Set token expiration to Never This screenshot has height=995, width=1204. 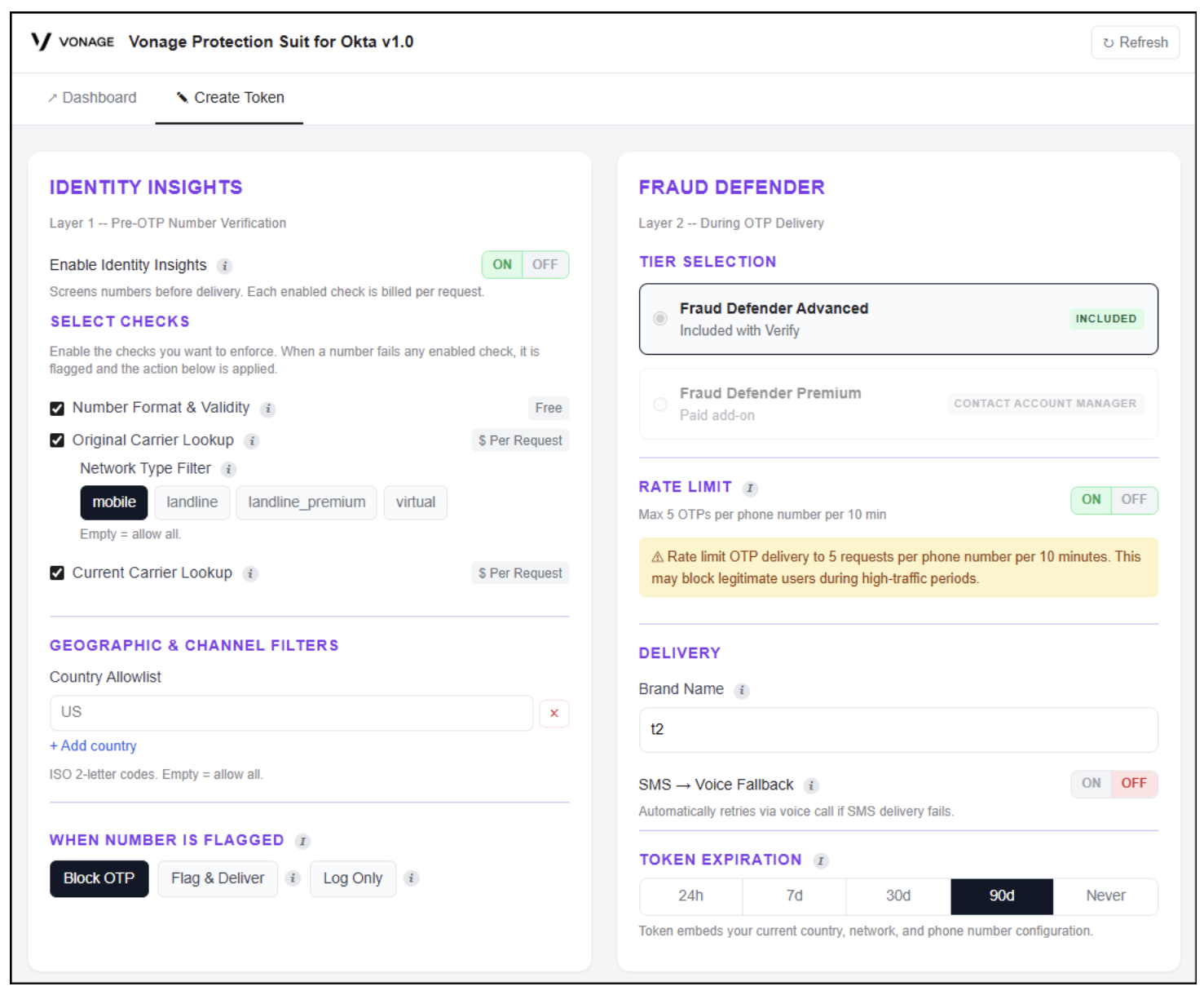tap(1105, 895)
